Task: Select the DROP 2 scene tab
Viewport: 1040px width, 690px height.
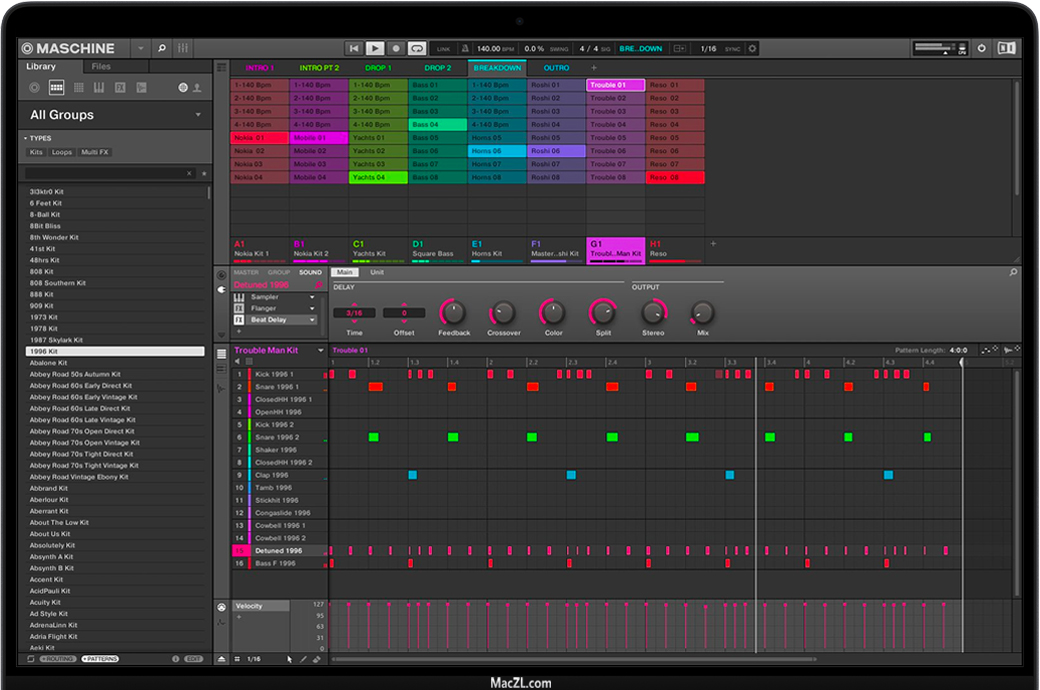Action: pyautogui.click(x=438, y=68)
